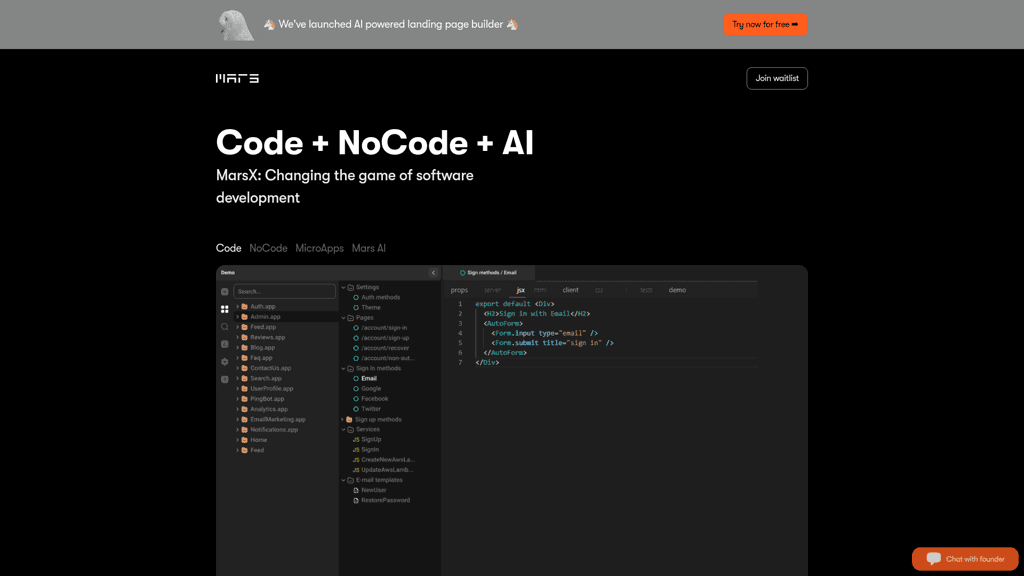
Task: Open the Chat with founder widget
Action: coord(965,559)
